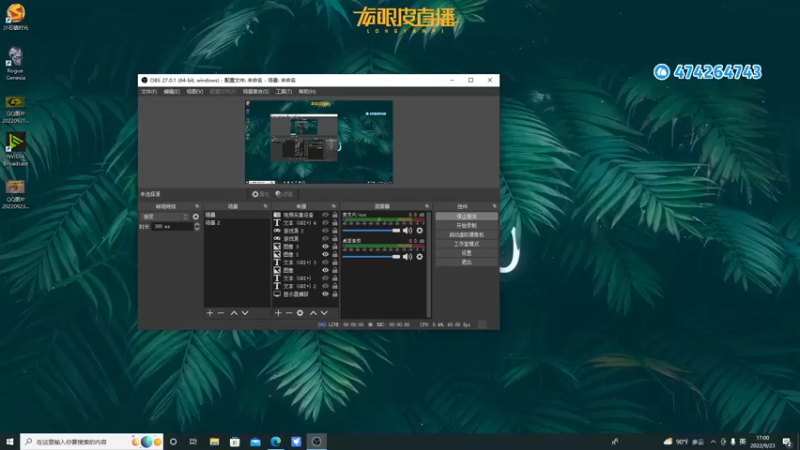The image size is (800, 450).
Task: Move source down with the Sources panel down arrow
Action: click(324, 313)
